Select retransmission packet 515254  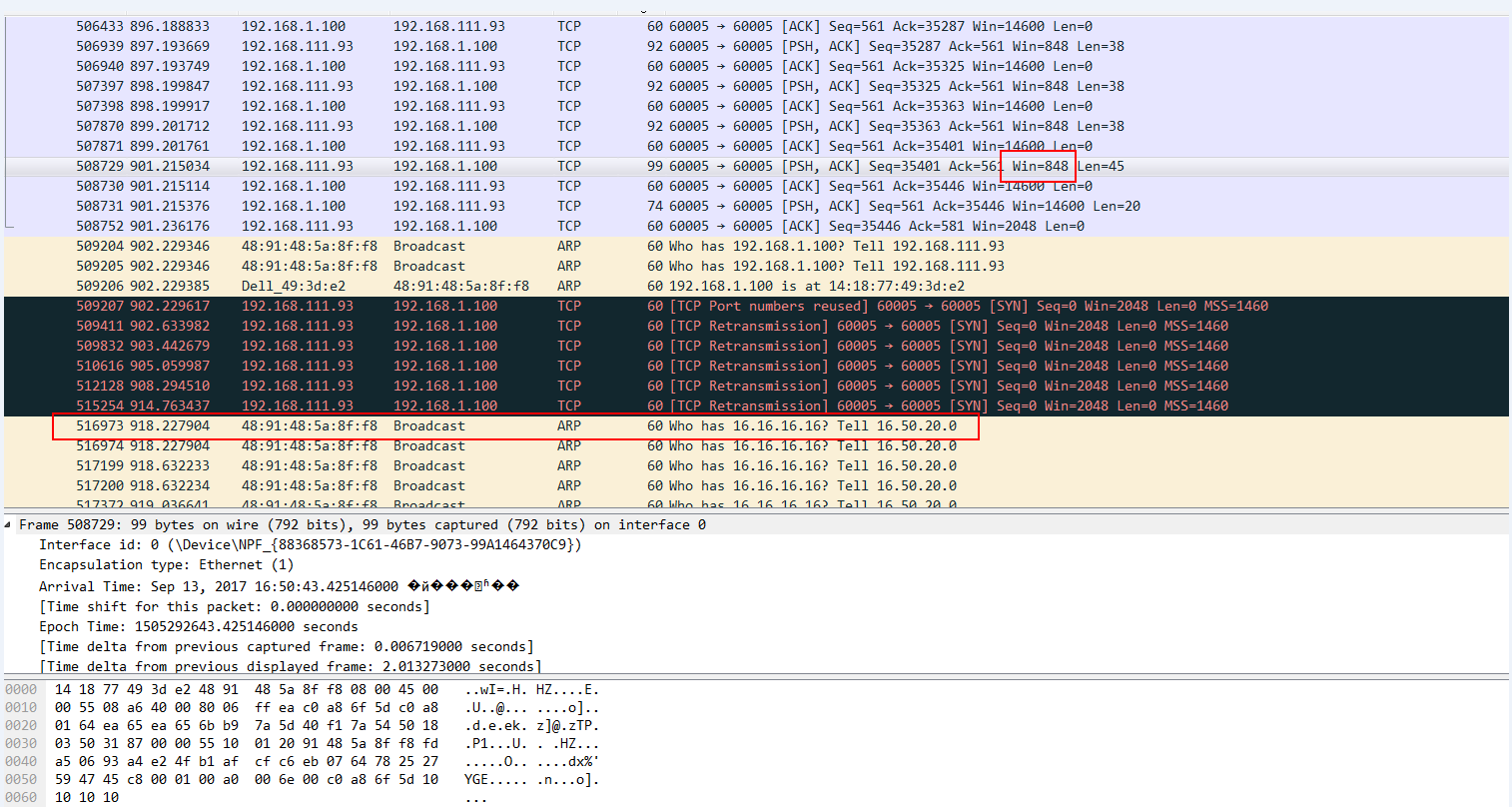tap(756, 405)
